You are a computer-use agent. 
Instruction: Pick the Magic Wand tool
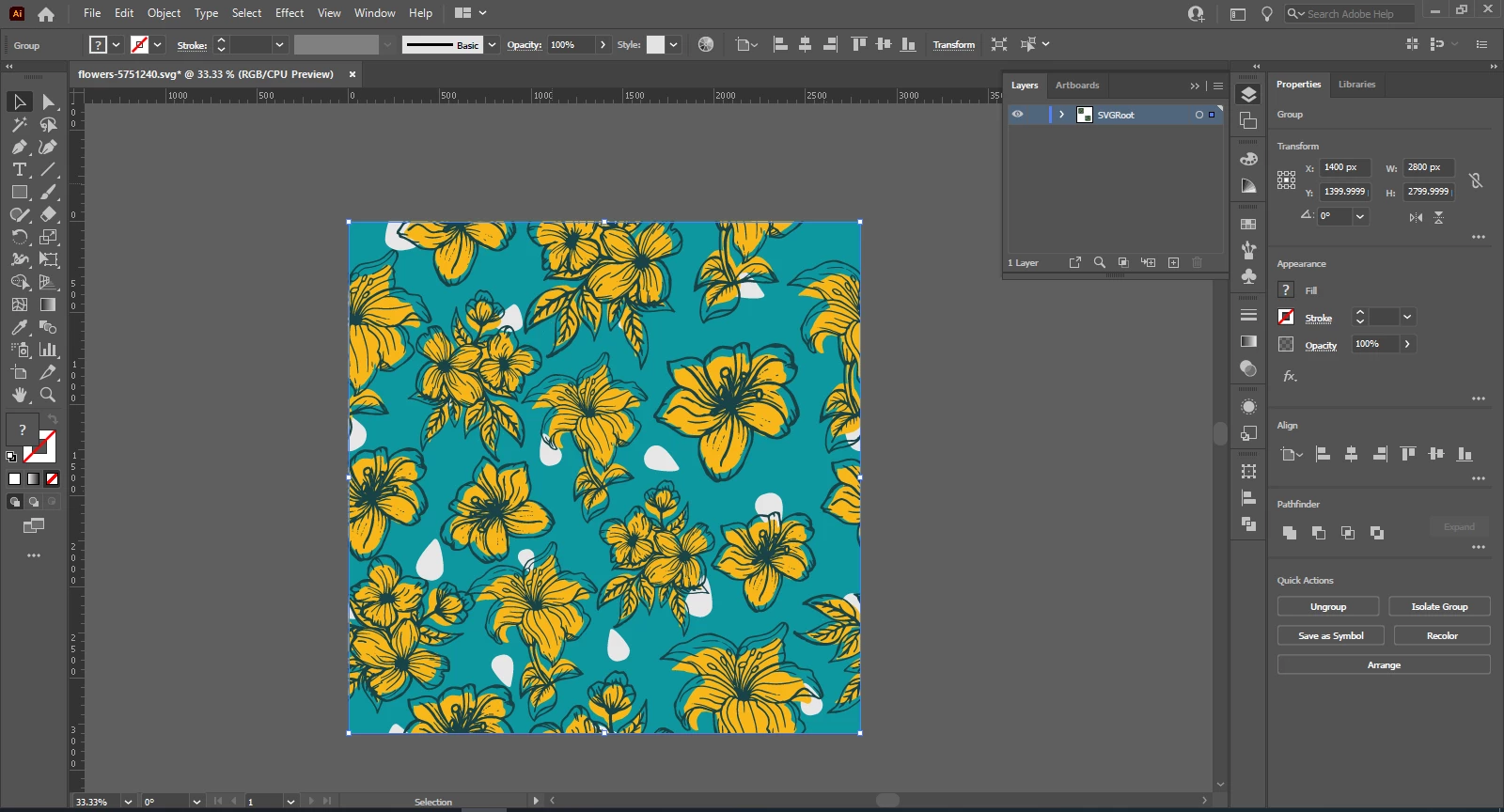coord(19,125)
